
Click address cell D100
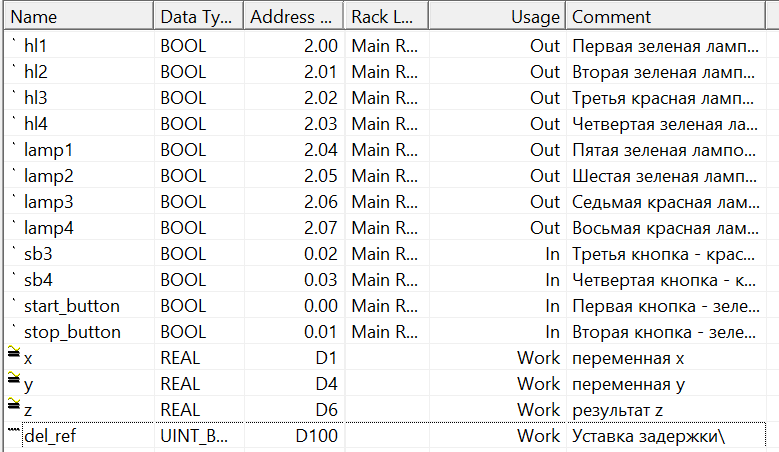(x=316, y=436)
